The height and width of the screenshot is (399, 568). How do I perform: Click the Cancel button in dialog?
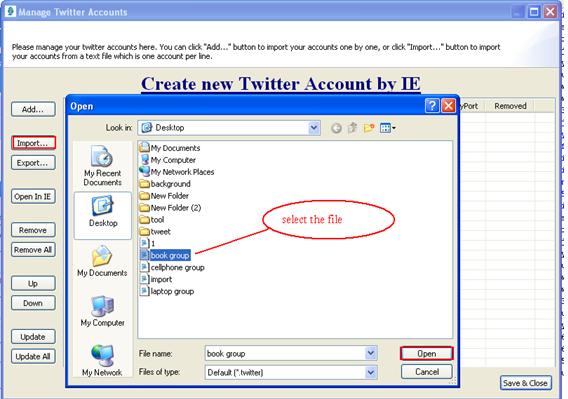click(427, 372)
